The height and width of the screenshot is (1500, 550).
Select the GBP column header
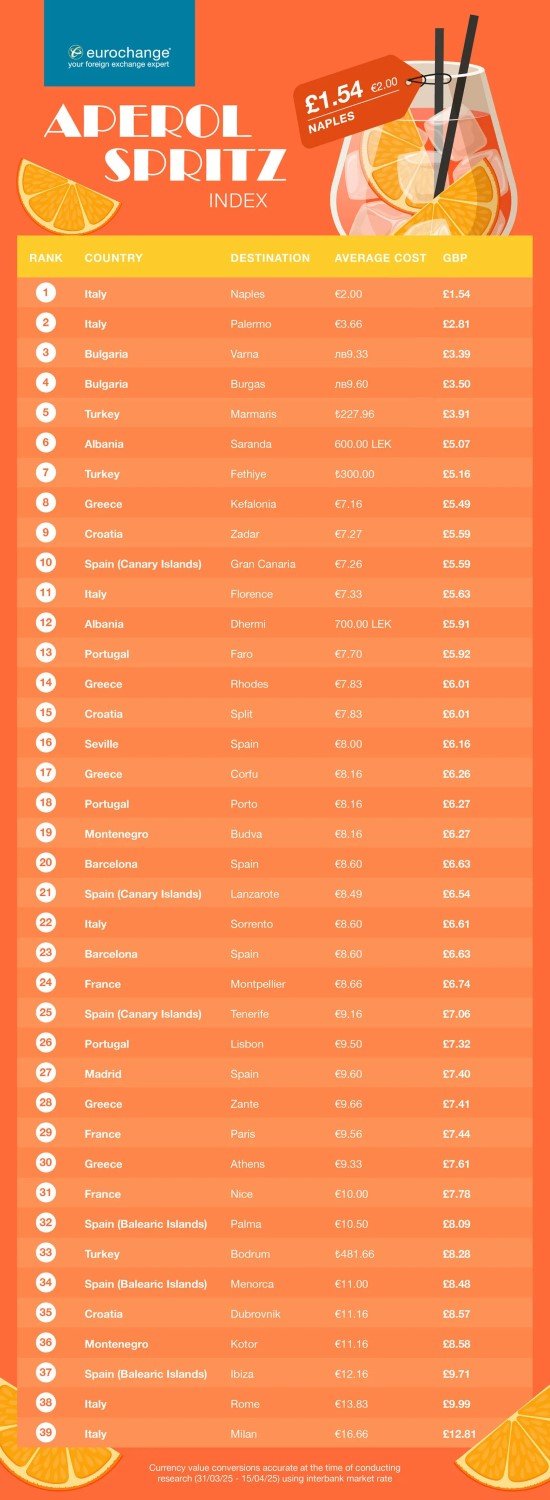(x=455, y=258)
